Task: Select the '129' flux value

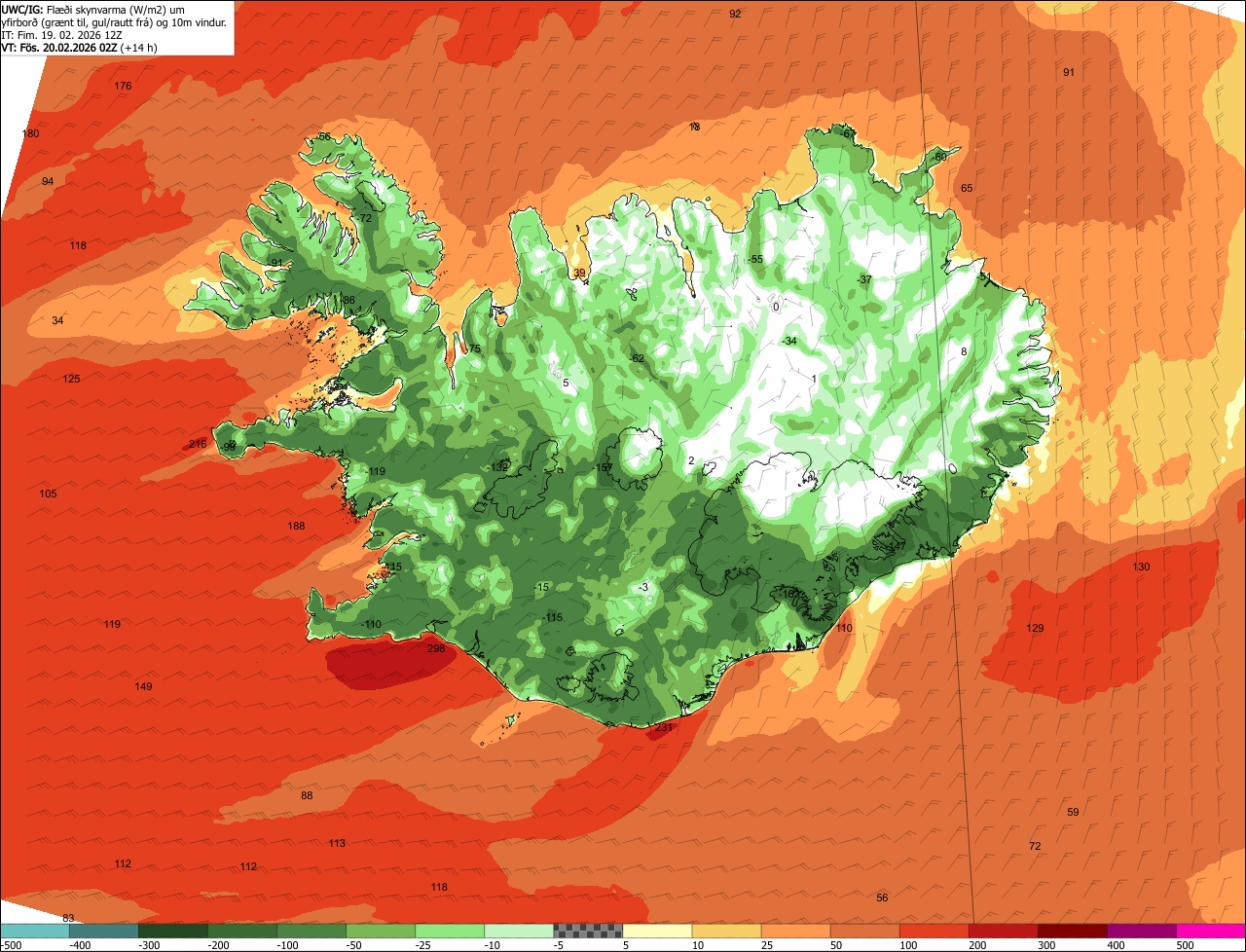Action: tap(1035, 628)
